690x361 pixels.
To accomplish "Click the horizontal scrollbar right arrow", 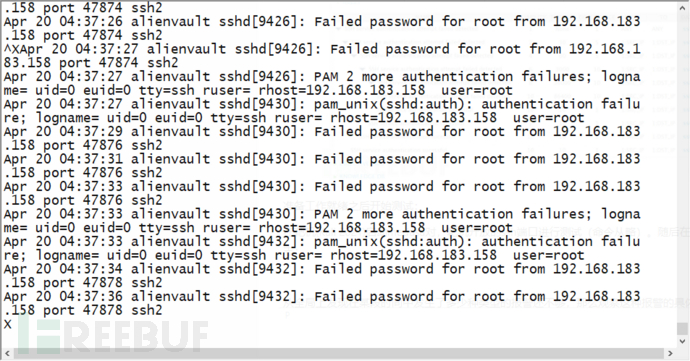I will pyautogui.click(x=670, y=354).
